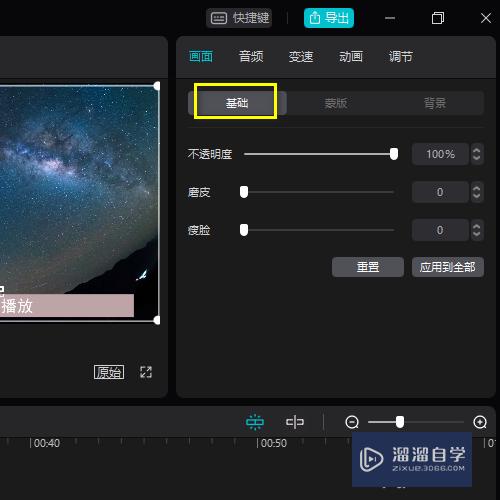
Task: Switch to the 调节 tab
Action: click(401, 57)
